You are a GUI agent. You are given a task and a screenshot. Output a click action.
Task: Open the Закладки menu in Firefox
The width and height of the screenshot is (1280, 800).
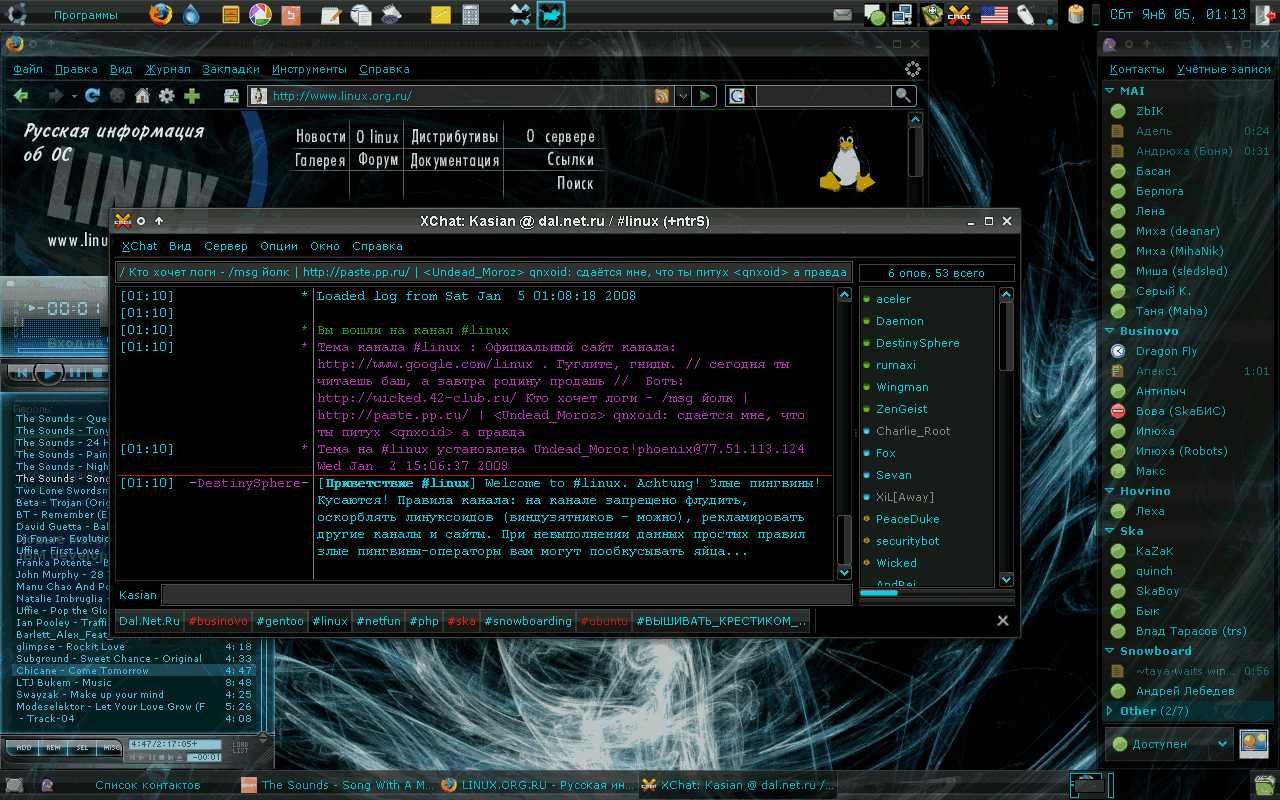[x=231, y=69]
